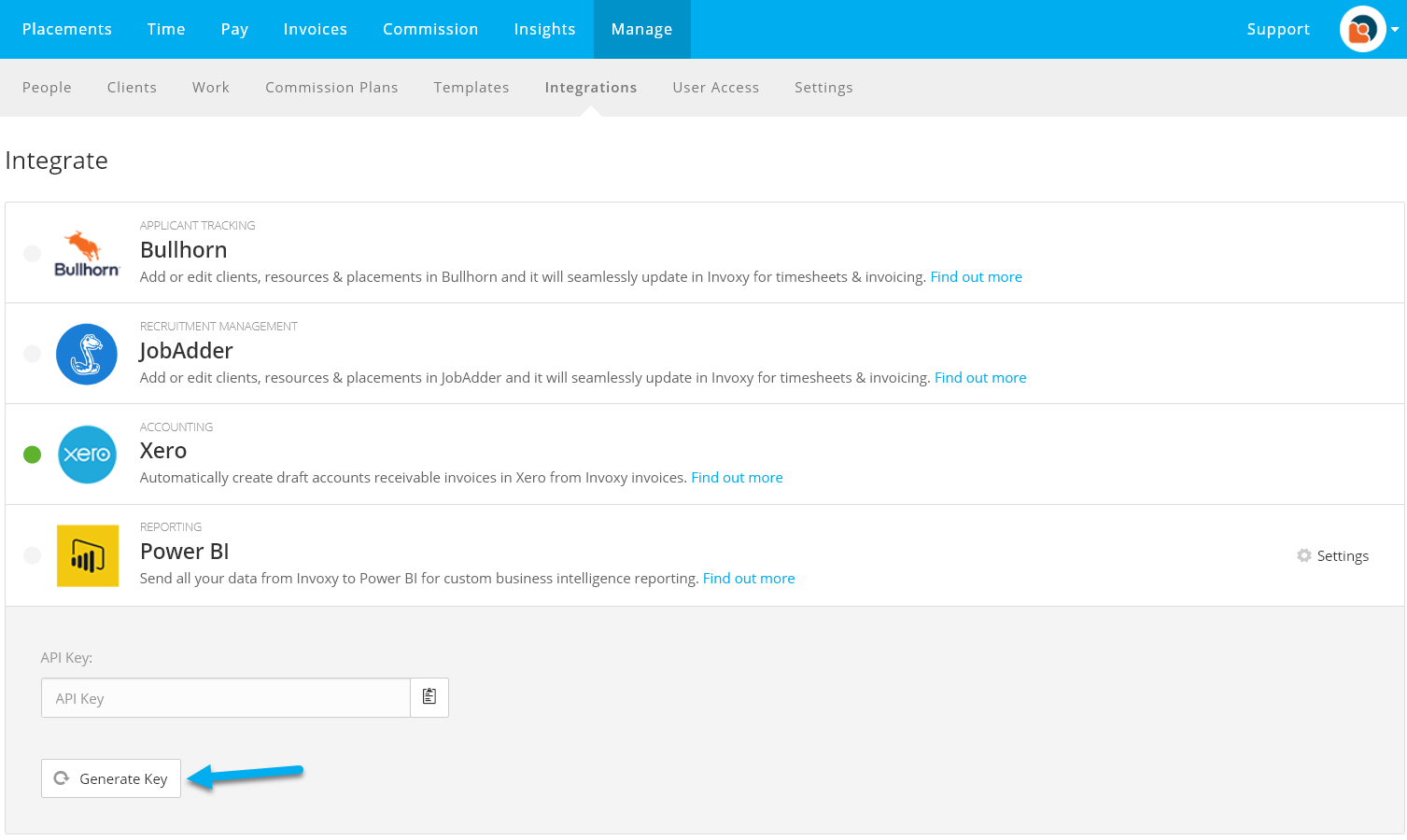
Task: Click the JobAdder integration title
Action: coord(187,351)
